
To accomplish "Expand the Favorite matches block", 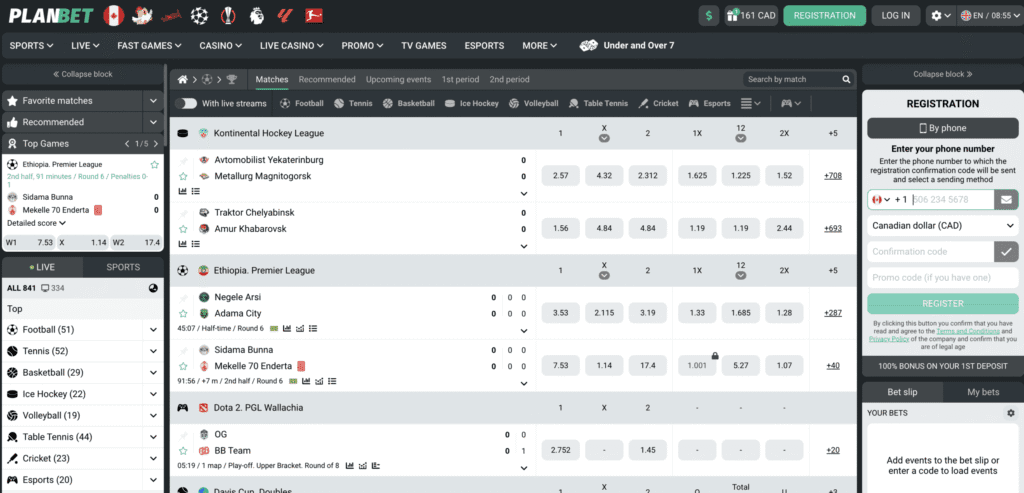I will (x=153, y=101).
